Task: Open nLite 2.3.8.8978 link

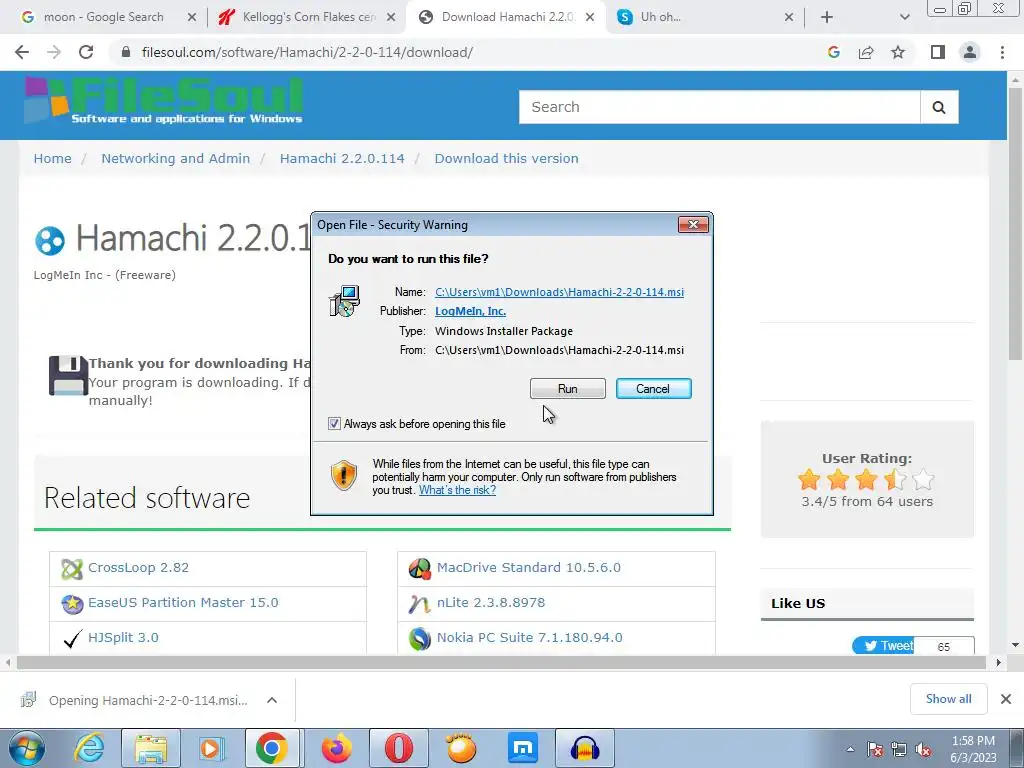Action: pyautogui.click(x=490, y=602)
